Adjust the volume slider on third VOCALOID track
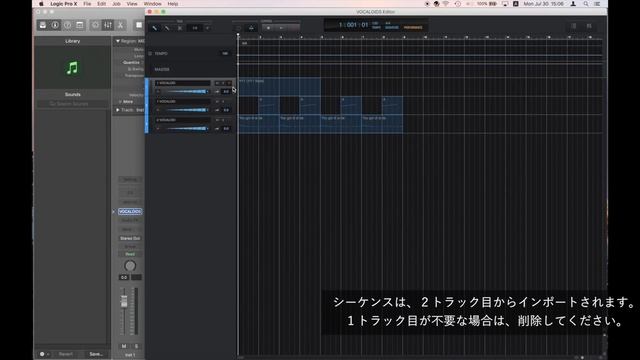The image size is (640, 360). click(x=187, y=129)
